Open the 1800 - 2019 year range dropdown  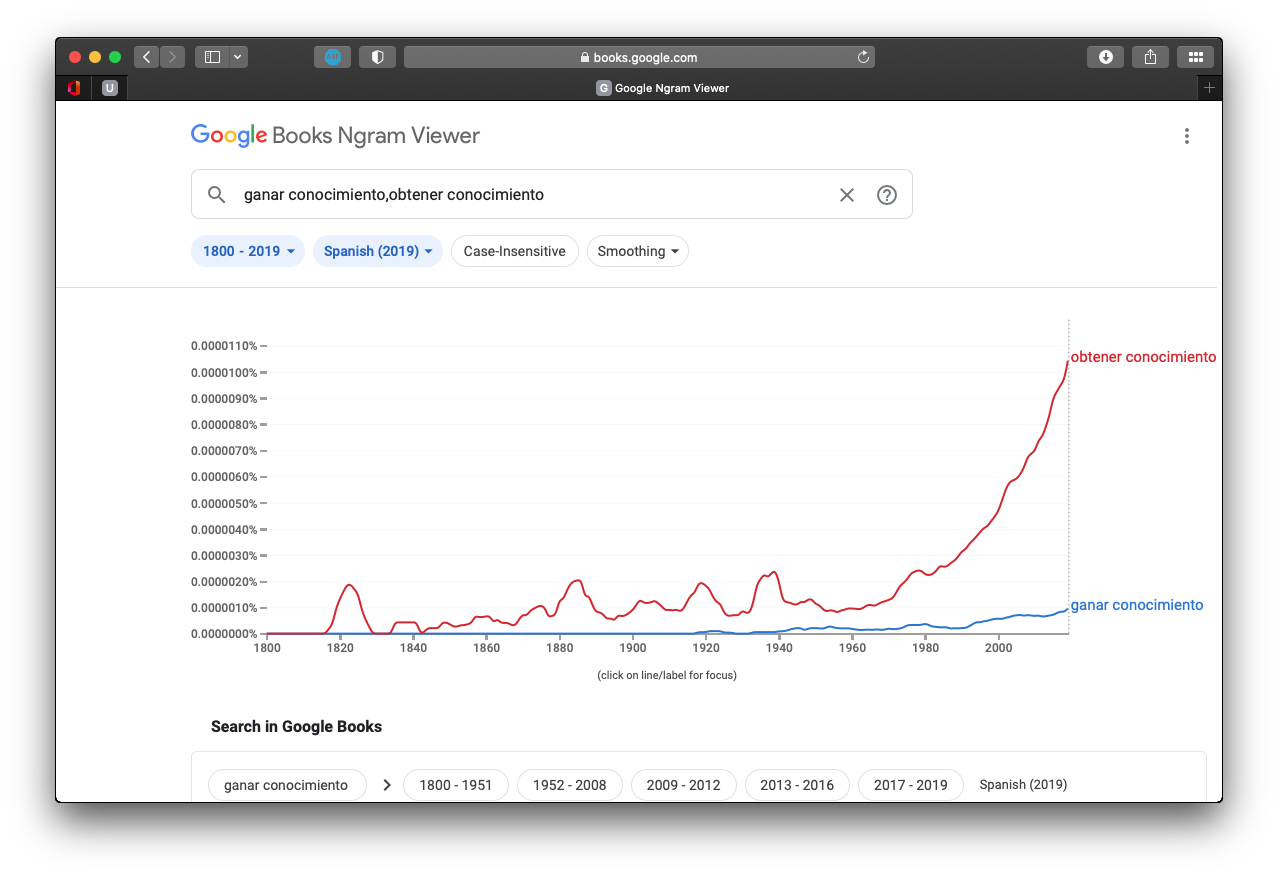coord(248,251)
